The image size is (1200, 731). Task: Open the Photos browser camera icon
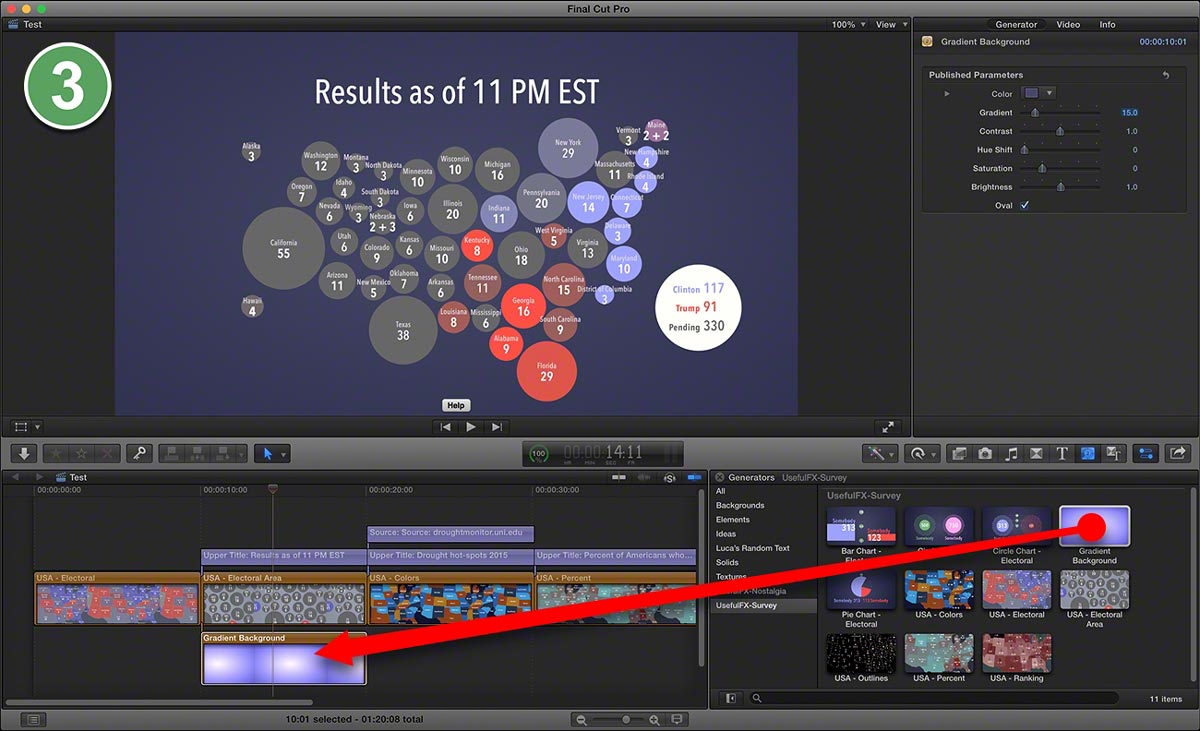(985, 454)
